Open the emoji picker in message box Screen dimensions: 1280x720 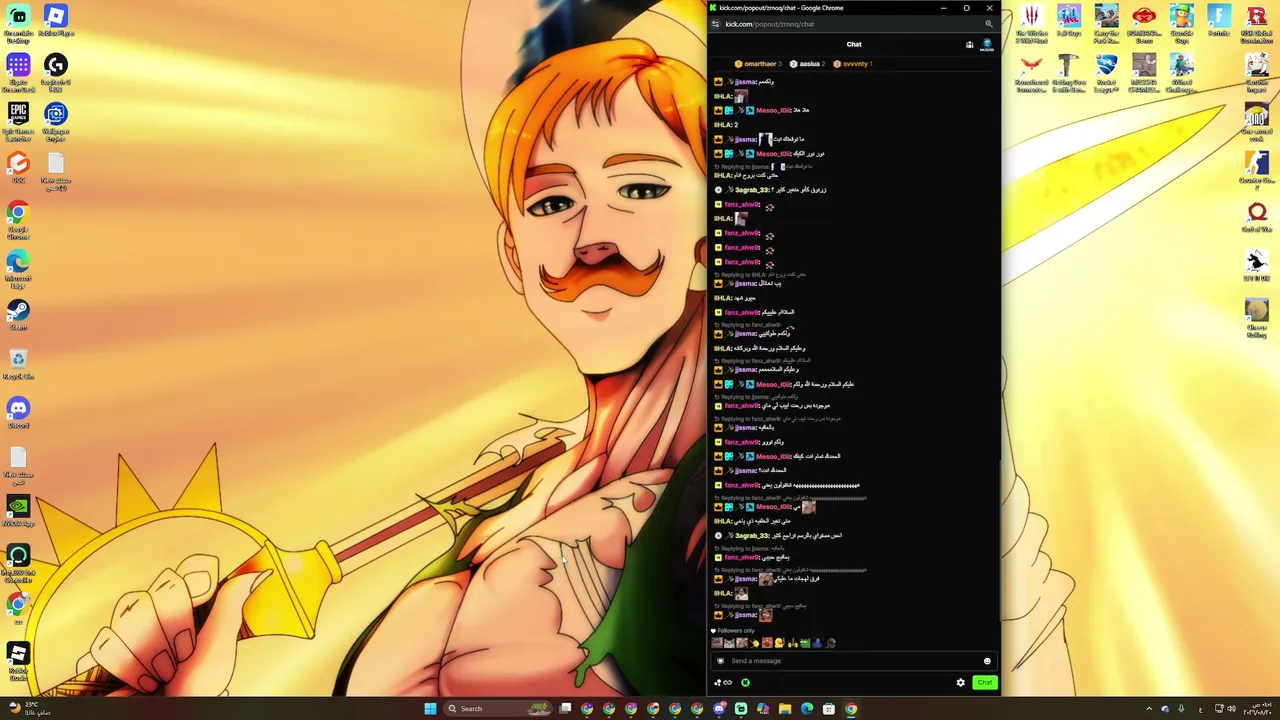click(987, 661)
